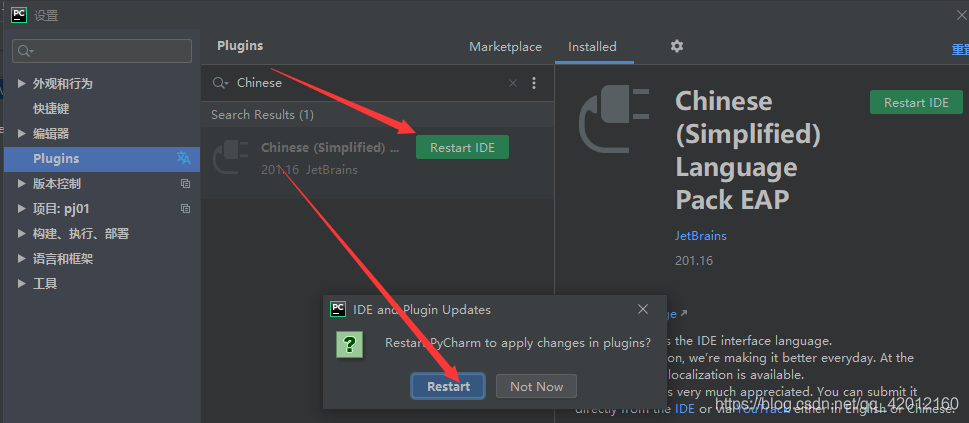Select the Chinese (Simplified) plugin result
969x423 pixels.
tap(377, 163)
